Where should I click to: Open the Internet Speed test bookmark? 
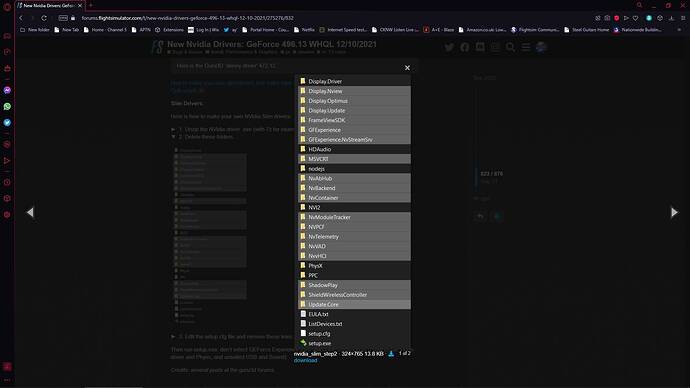tap(343, 30)
